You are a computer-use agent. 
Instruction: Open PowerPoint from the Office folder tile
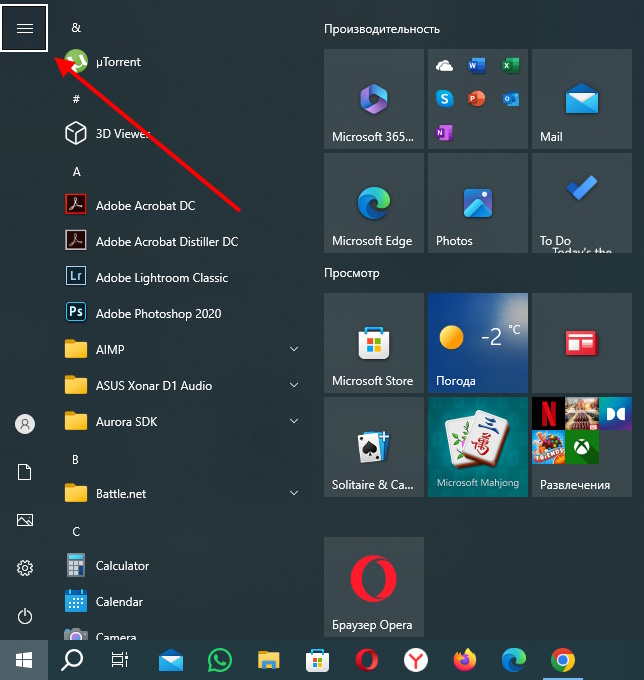477,99
